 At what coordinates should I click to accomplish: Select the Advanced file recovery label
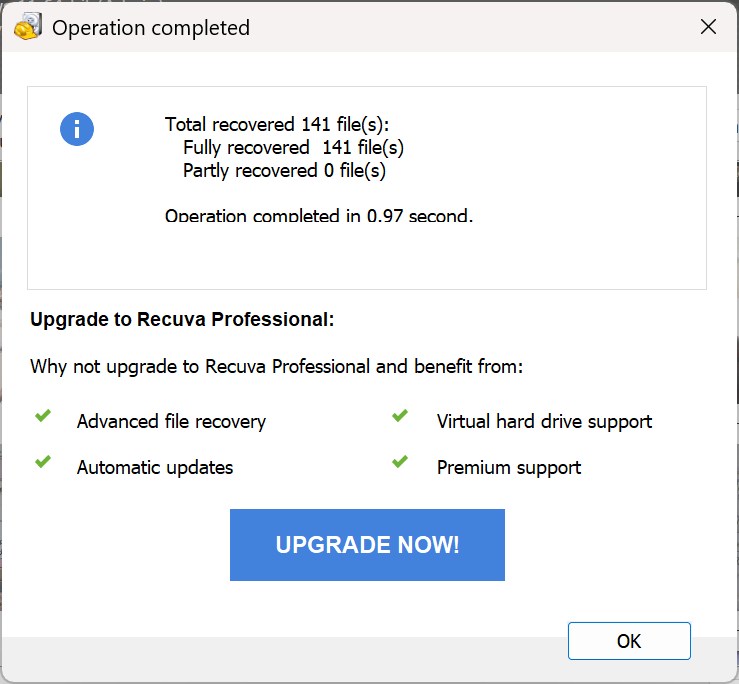171,421
